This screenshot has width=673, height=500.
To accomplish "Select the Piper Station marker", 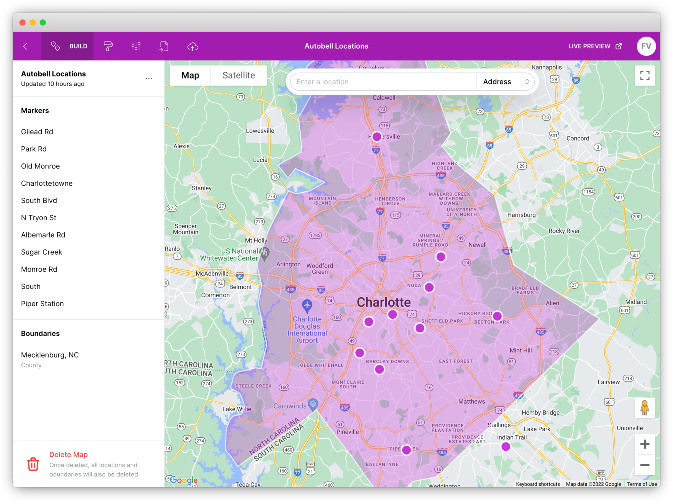I will point(42,303).
